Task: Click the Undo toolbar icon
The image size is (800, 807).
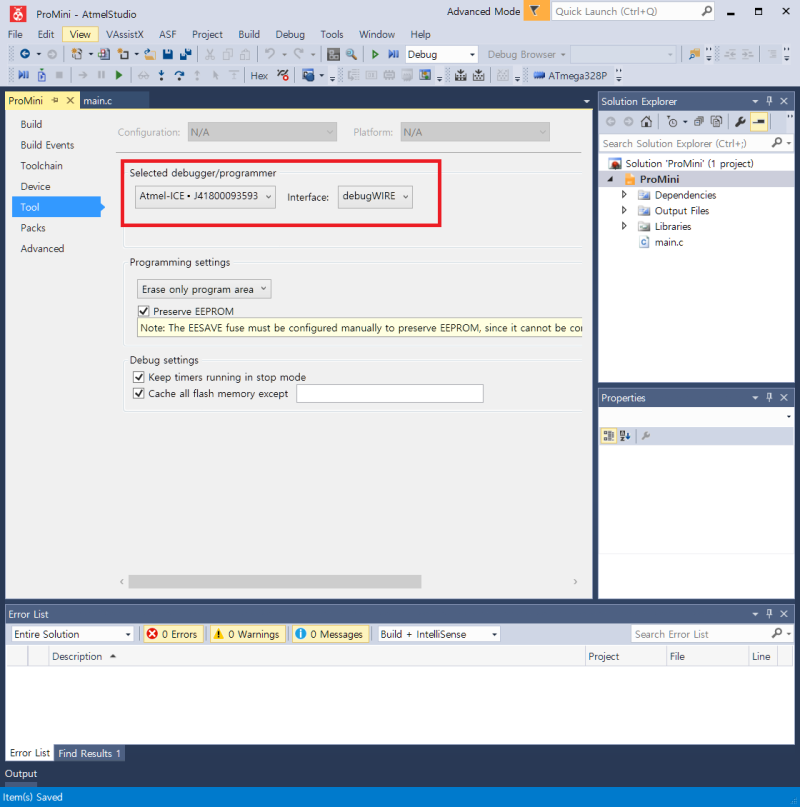Action: pos(269,54)
